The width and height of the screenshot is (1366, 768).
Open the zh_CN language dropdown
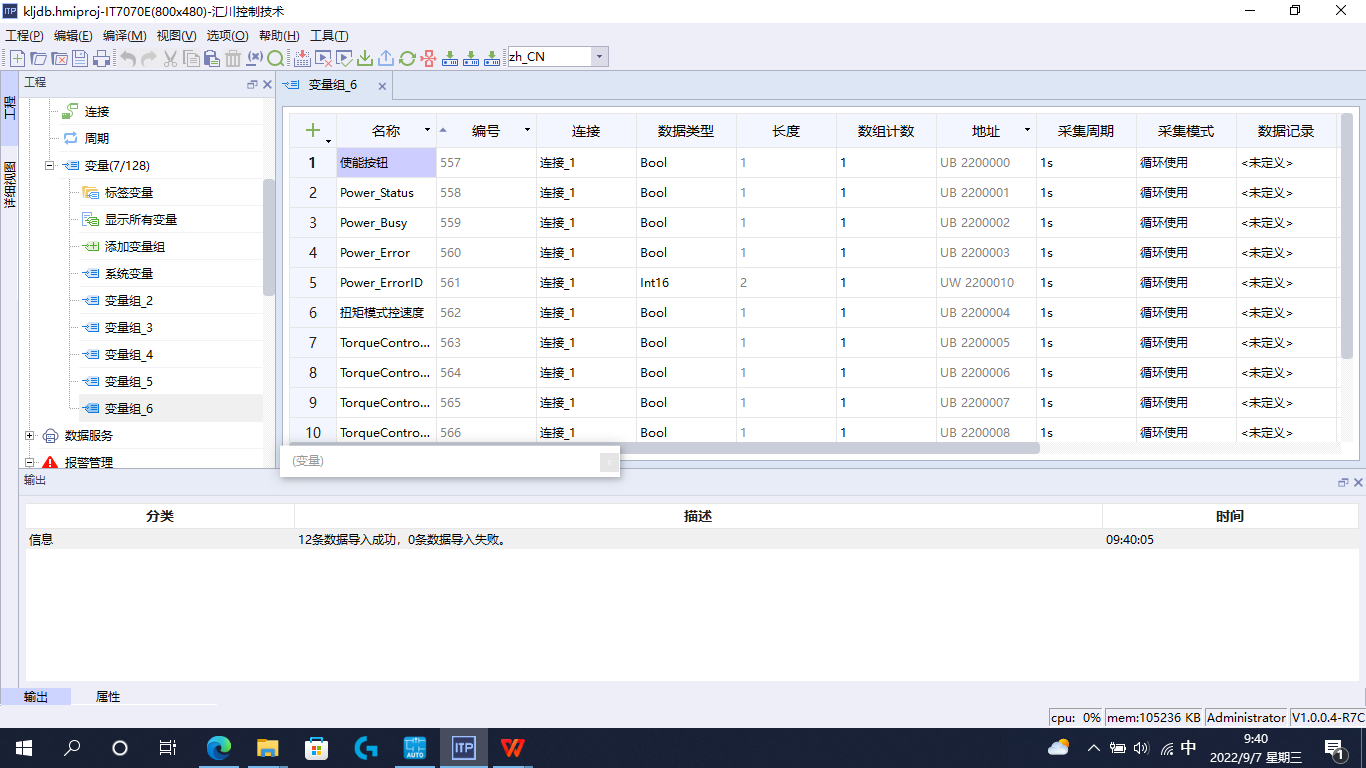tap(600, 57)
